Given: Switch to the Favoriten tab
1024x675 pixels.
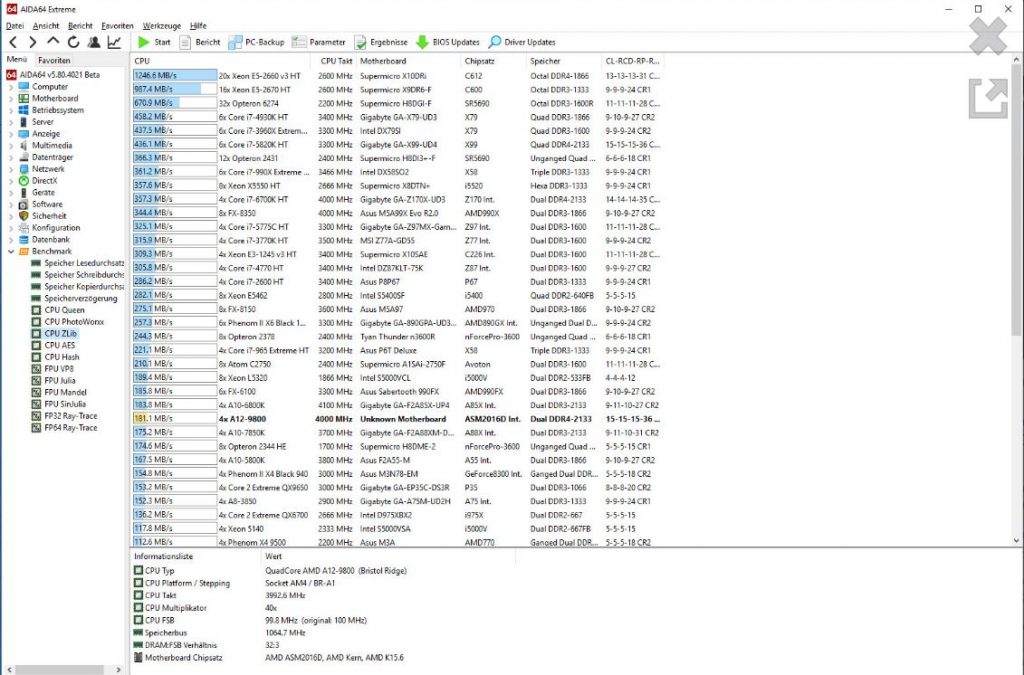Looking at the screenshot, I should tap(52, 60).
